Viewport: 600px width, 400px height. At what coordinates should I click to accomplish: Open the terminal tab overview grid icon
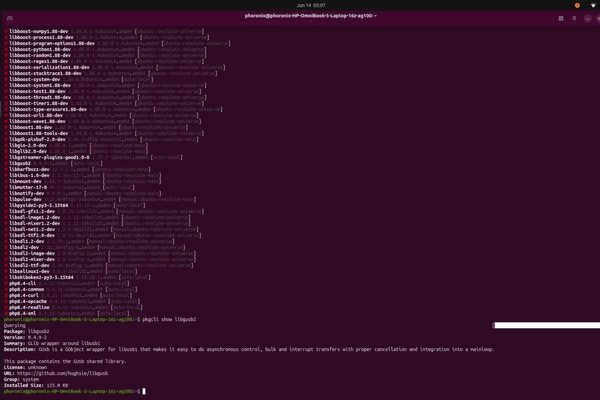[561, 18]
